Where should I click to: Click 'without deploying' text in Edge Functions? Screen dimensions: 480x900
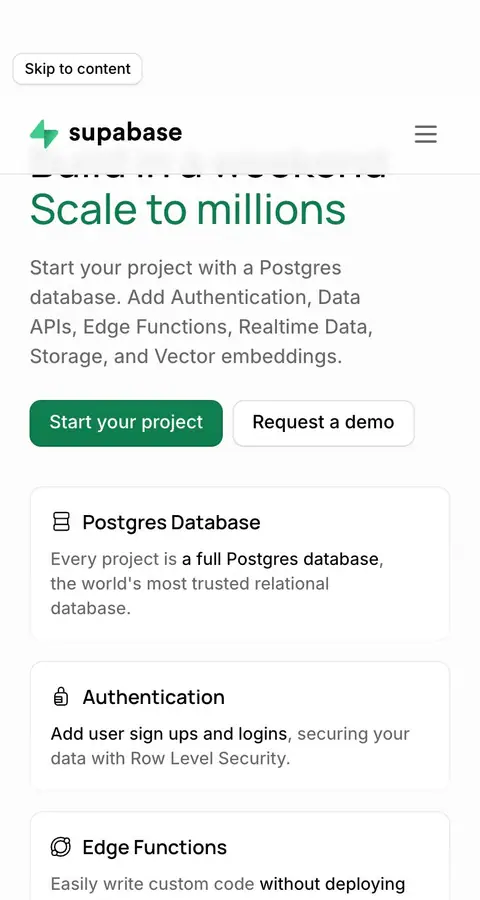point(332,884)
